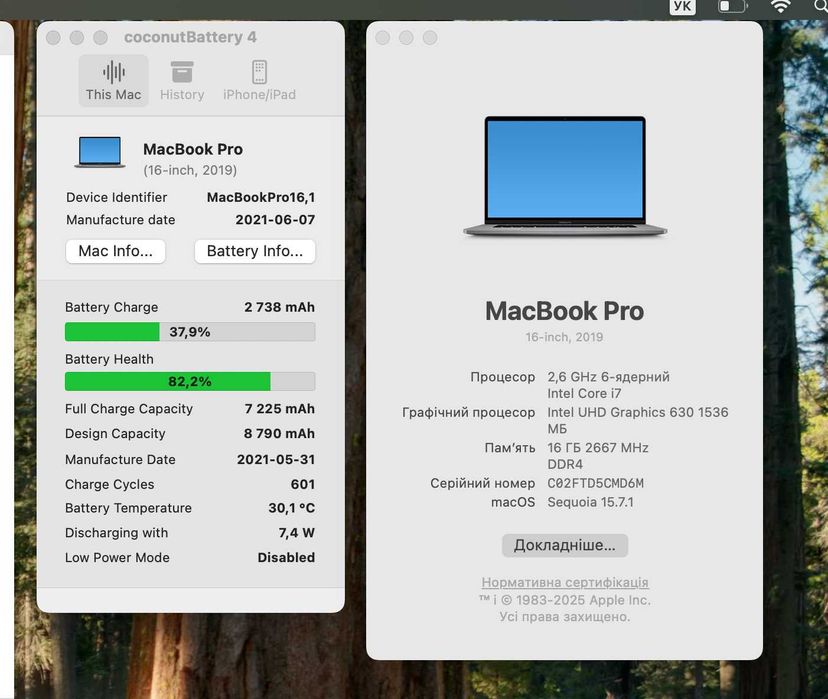Switch to the iPhone/iPad tab
Image resolution: width=828 pixels, height=699 pixels.
click(x=259, y=81)
